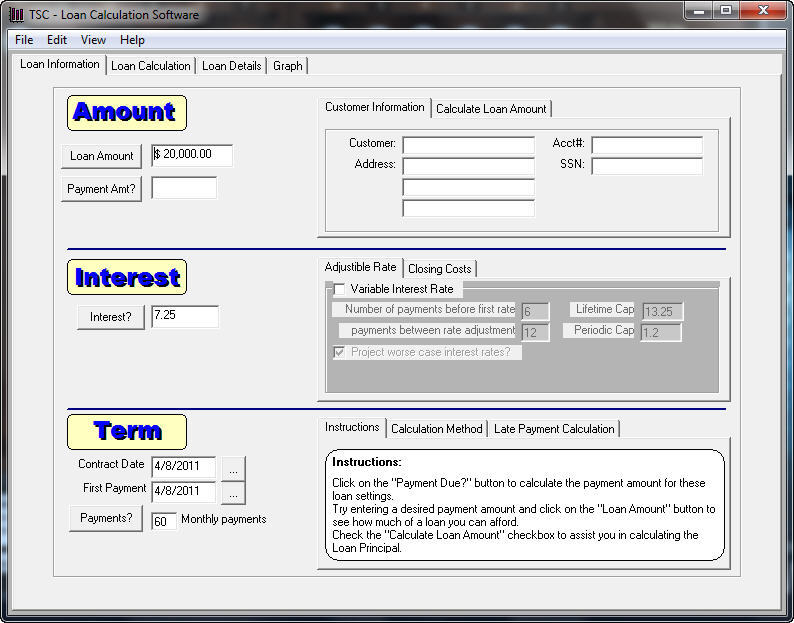The image size is (794, 623).
Task: Click the Term heading banner
Action: 127,432
